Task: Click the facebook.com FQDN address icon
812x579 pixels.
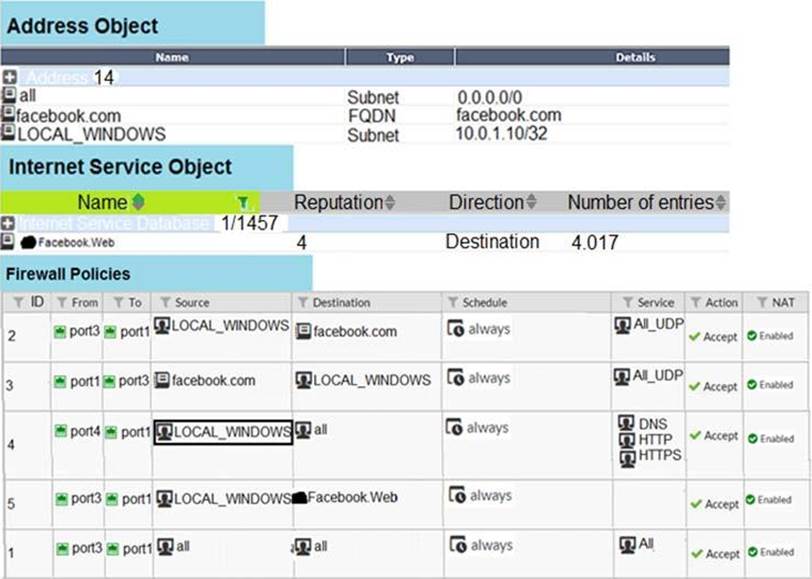Action: (x=8, y=115)
